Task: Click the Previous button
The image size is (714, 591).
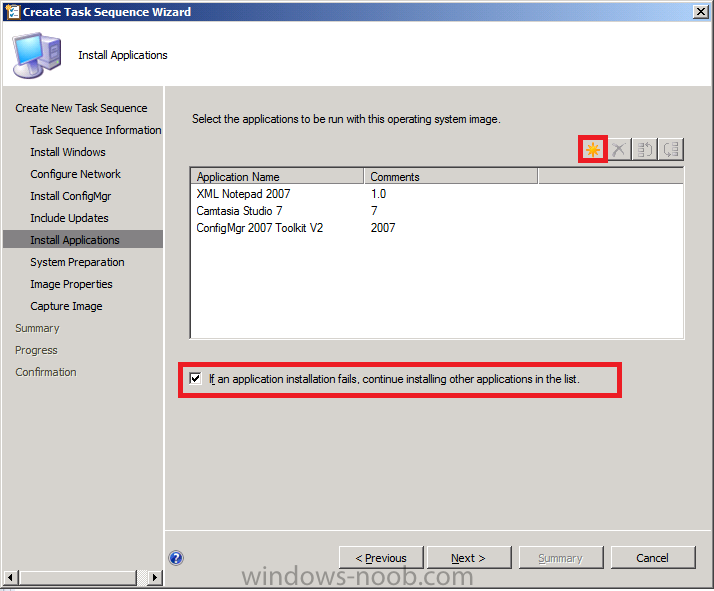Action: pyautogui.click(x=381, y=558)
